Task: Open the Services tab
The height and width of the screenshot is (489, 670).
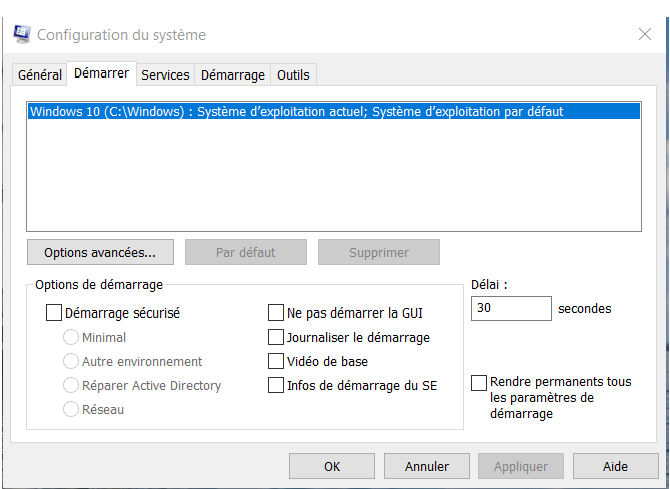Action: point(165,75)
